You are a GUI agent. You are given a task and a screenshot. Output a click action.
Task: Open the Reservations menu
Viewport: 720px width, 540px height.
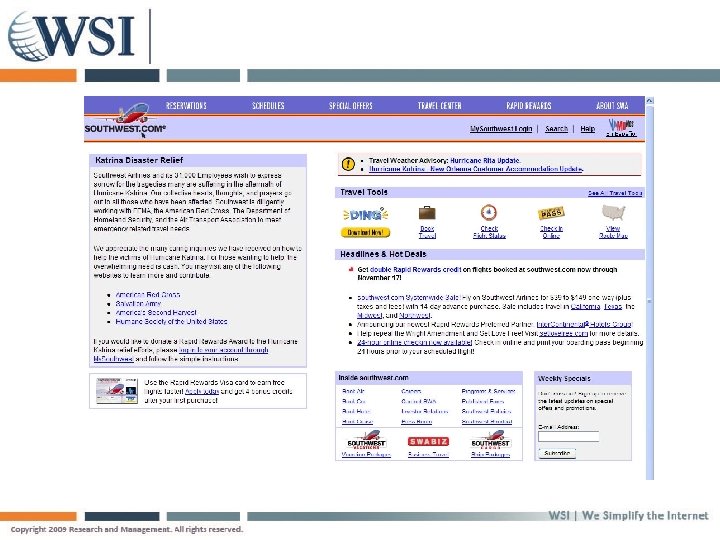pos(186,106)
